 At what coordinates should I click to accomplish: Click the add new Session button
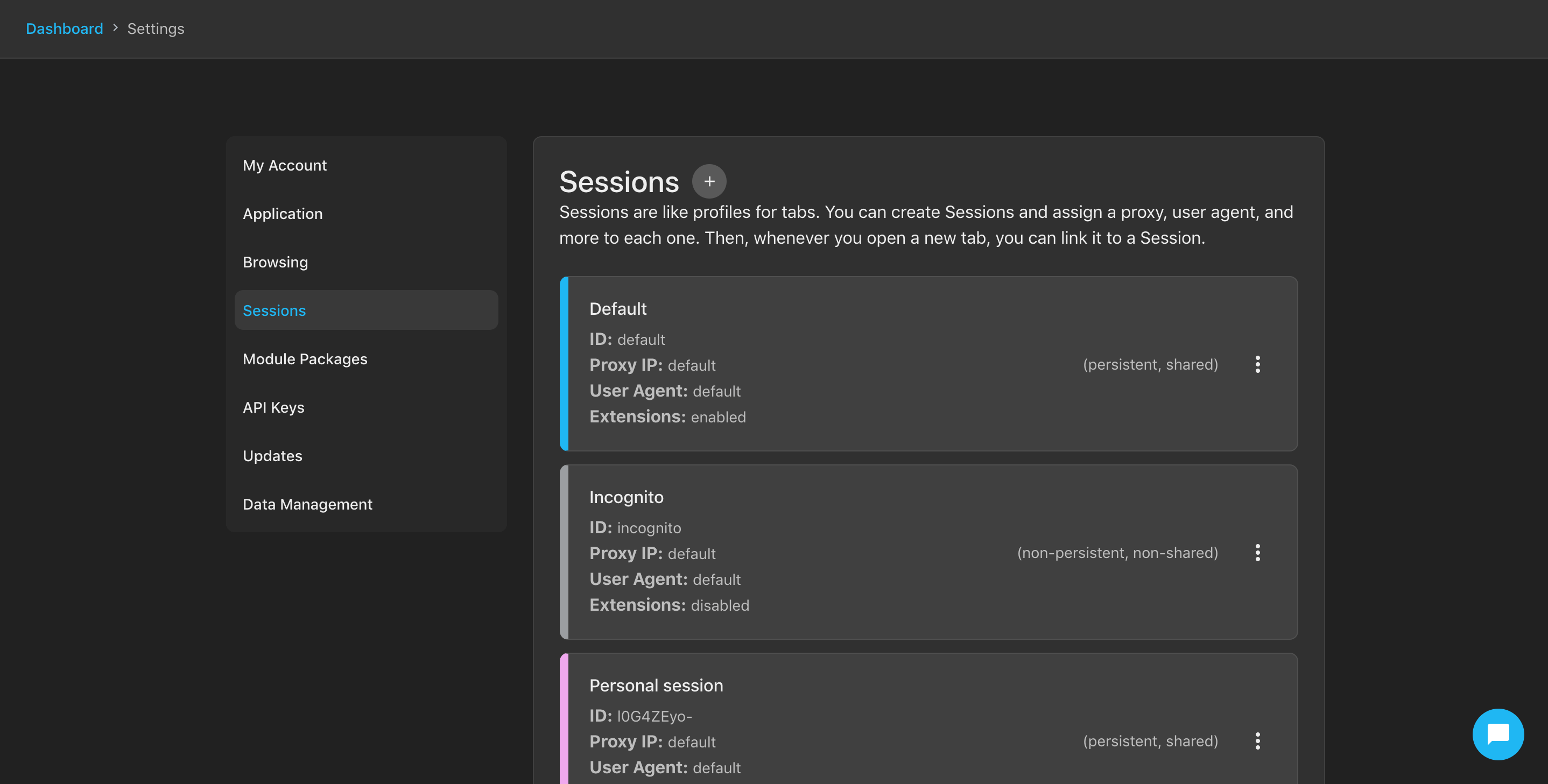pyautogui.click(x=709, y=181)
